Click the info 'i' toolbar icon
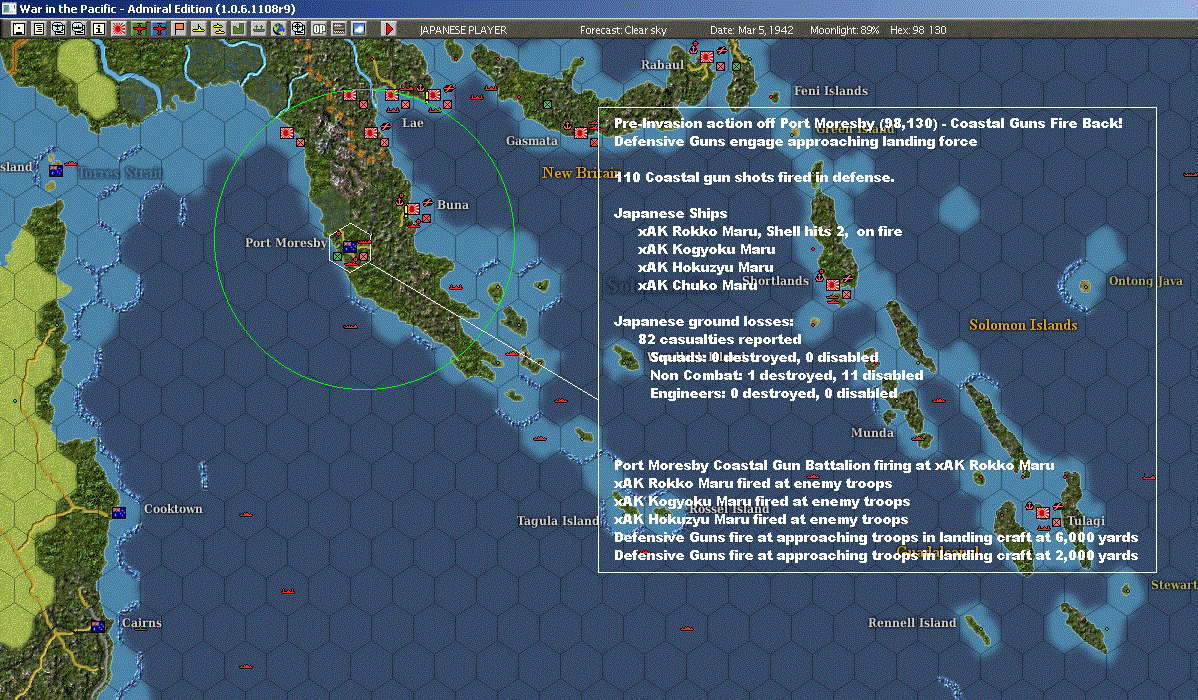The width and height of the screenshot is (1198, 700). 99,29
